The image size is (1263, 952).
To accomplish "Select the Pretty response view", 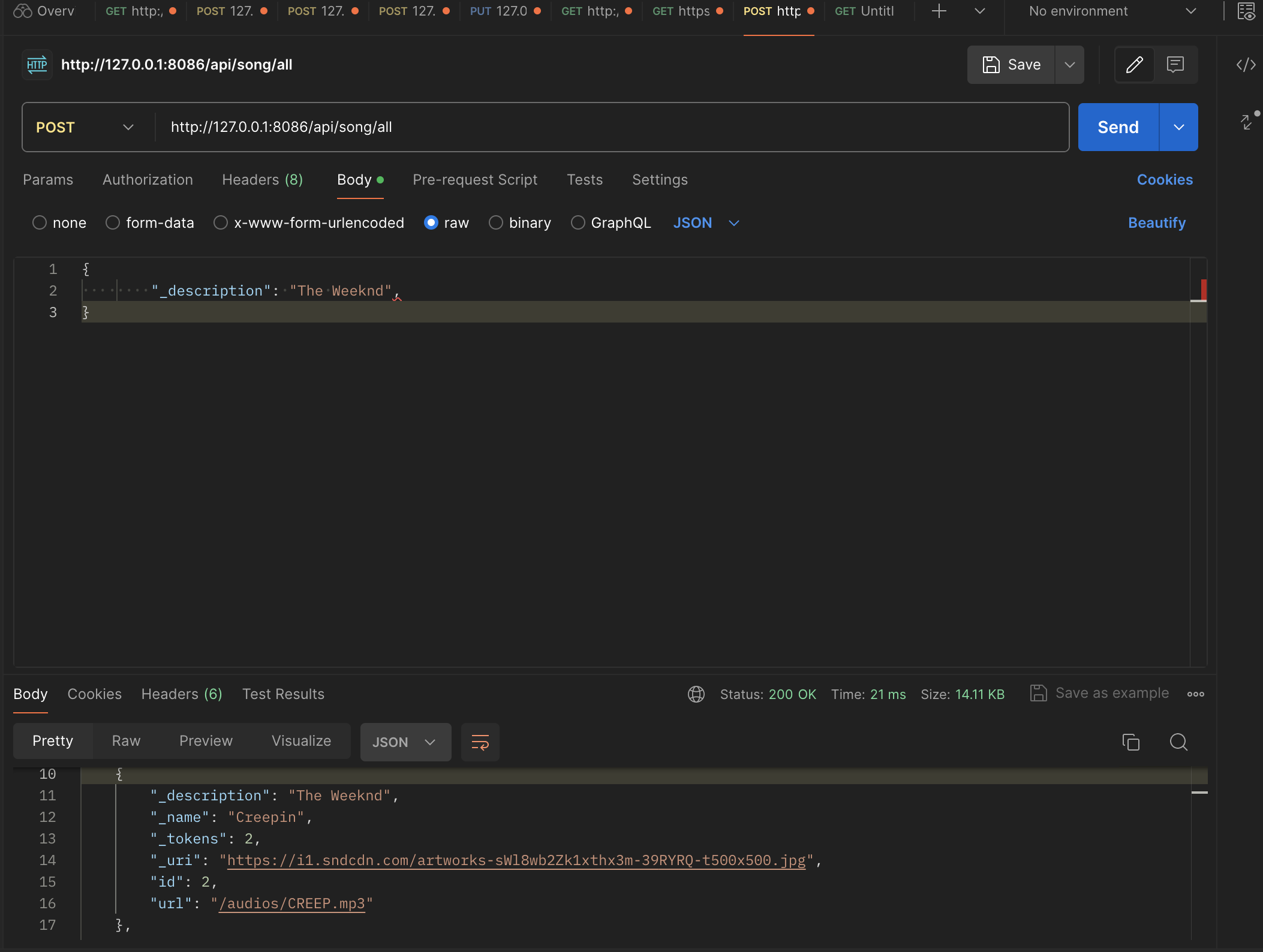I will (x=53, y=741).
